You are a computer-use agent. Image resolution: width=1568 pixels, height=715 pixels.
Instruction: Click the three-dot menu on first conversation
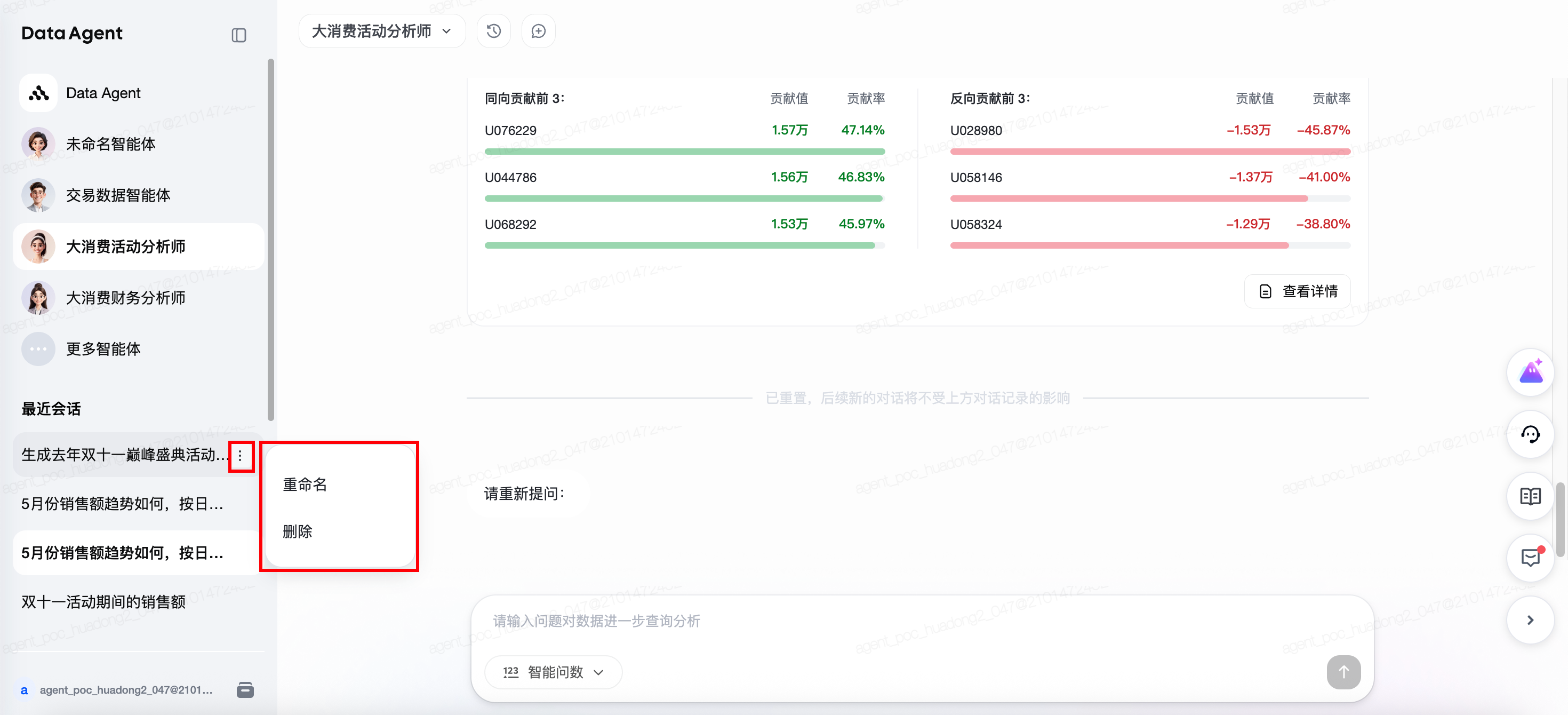(x=241, y=456)
